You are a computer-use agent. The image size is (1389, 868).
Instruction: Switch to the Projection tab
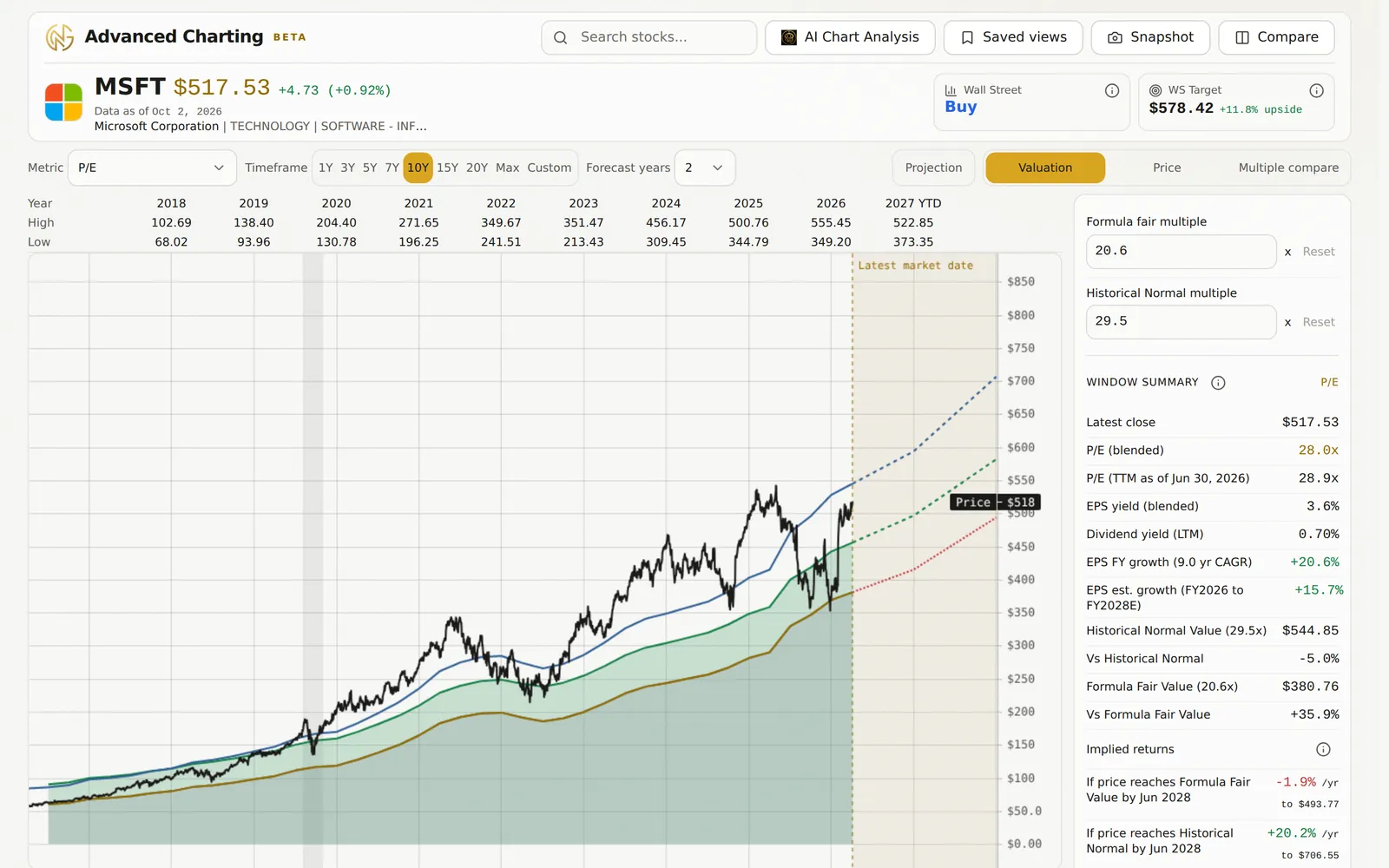(x=933, y=168)
